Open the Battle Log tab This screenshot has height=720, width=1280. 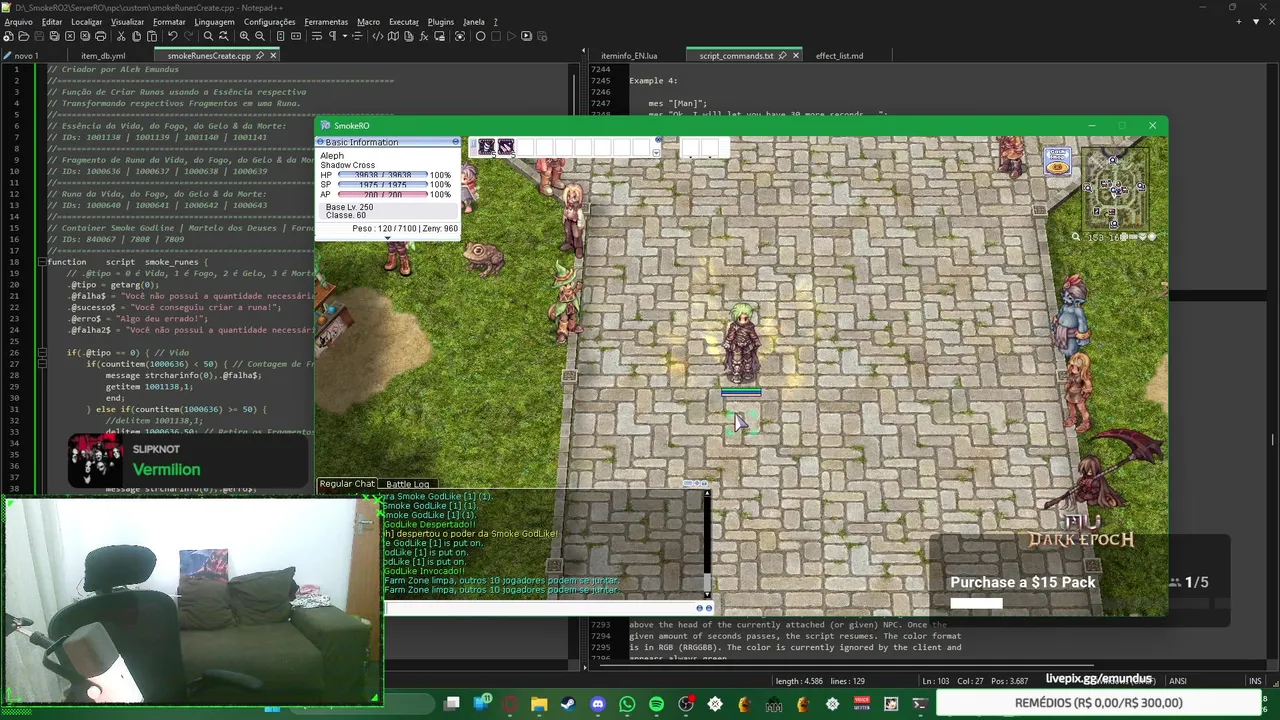click(x=408, y=484)
